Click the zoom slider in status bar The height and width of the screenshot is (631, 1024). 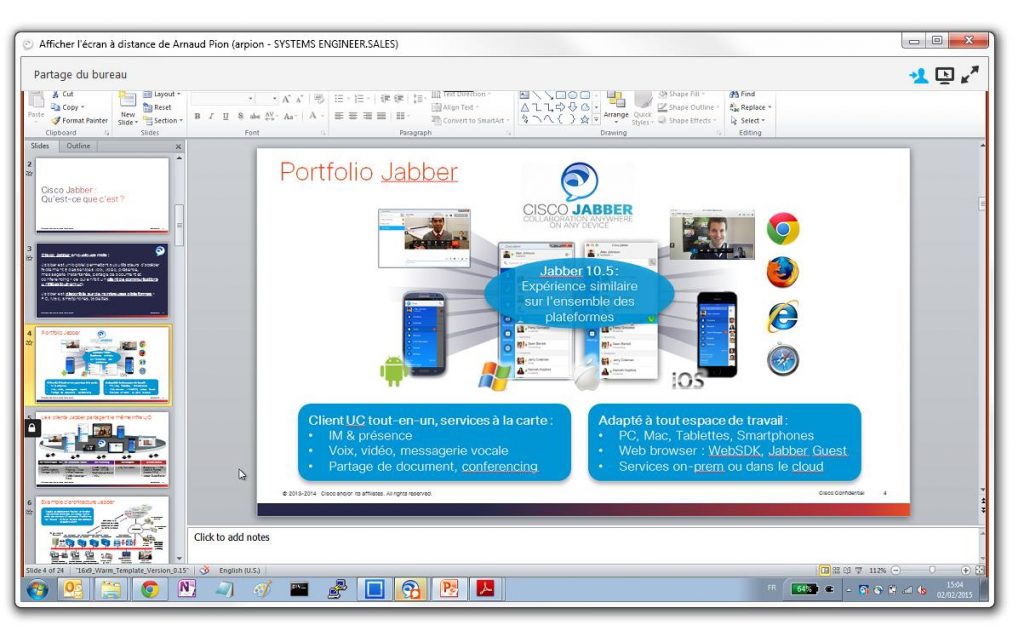(930, 569)
